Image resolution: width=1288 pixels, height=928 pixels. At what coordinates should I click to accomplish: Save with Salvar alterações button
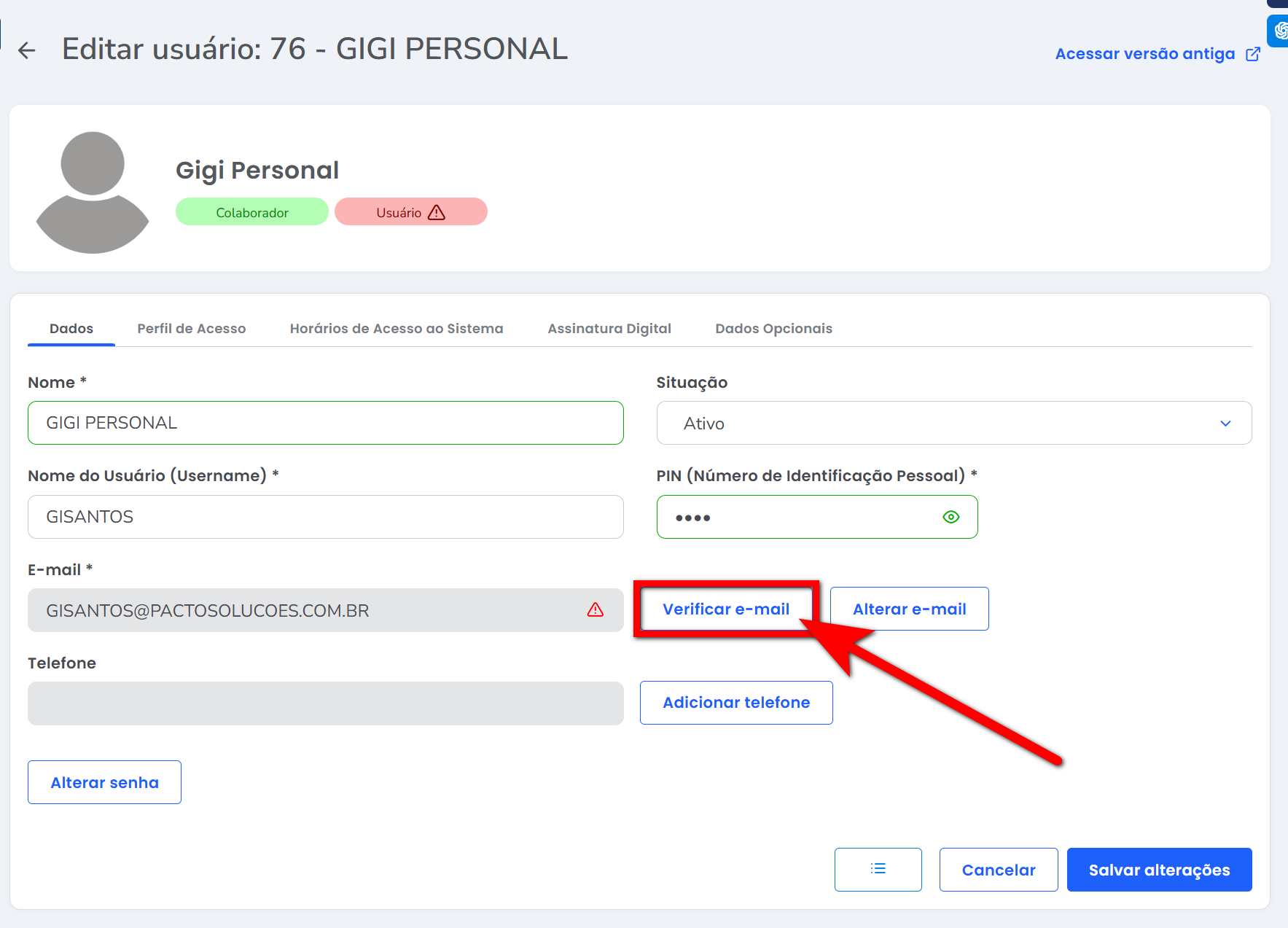click(1159, 870)
